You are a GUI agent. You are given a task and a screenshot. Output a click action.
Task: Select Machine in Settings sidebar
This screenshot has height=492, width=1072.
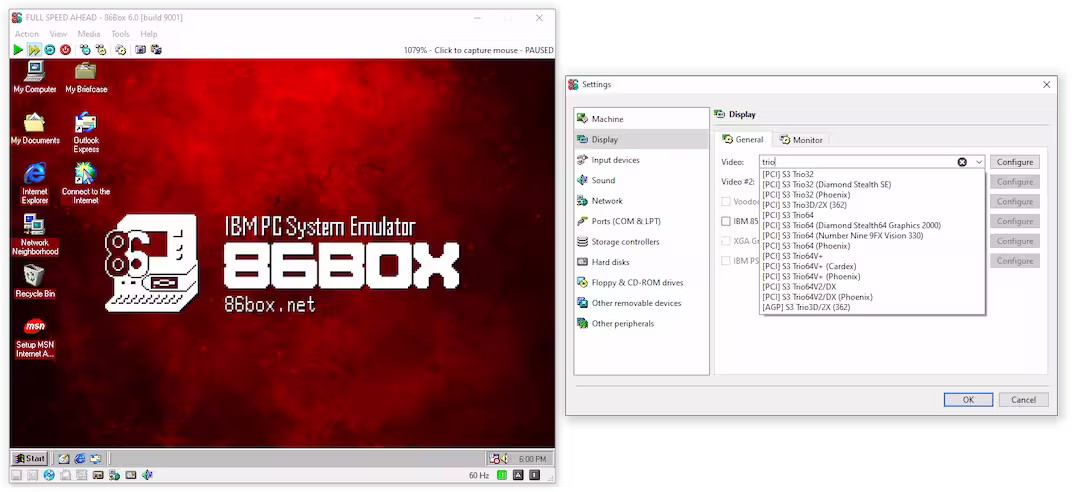[641, 119]
